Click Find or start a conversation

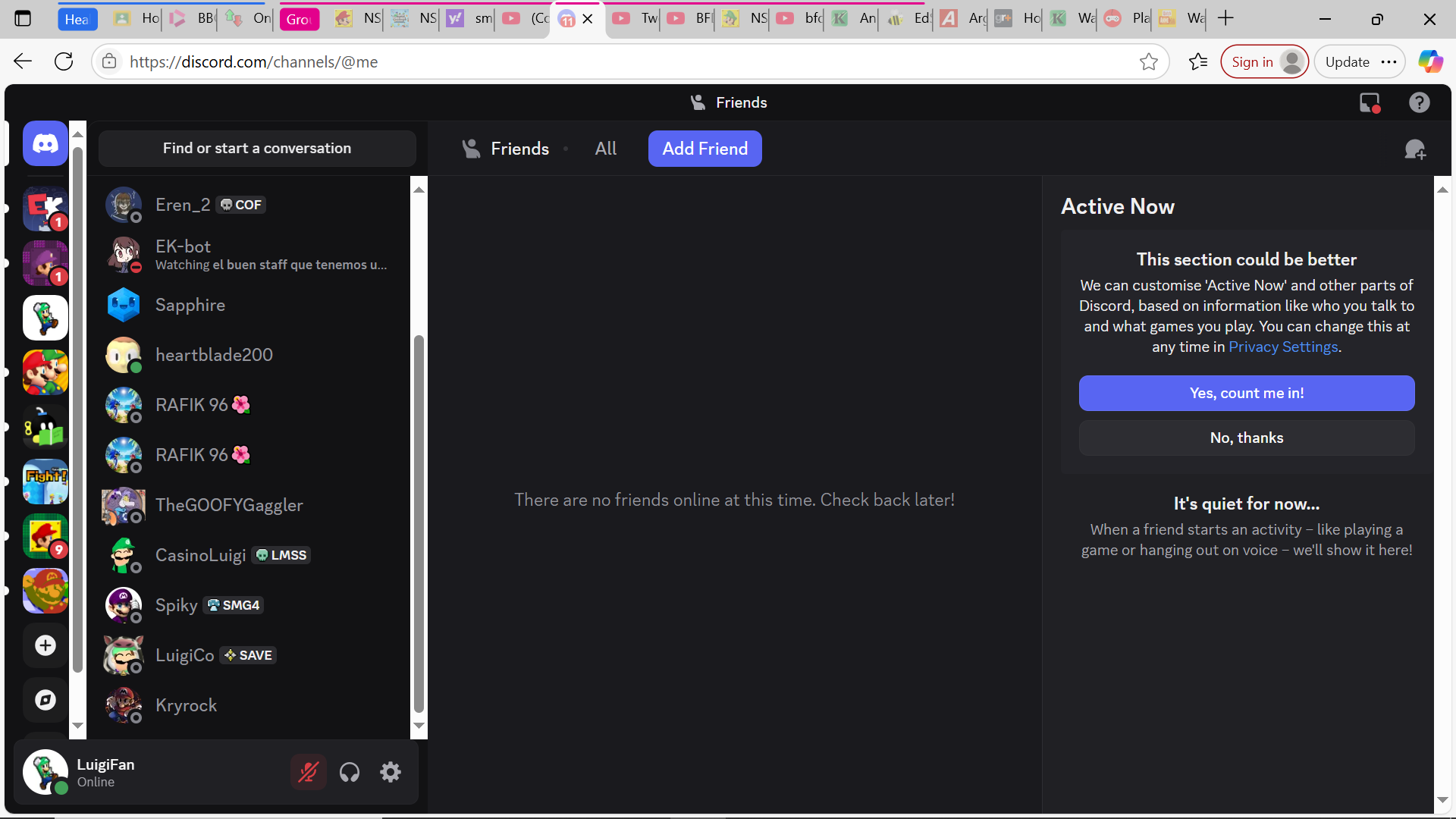pyautogui.click(x=257, y=148)
